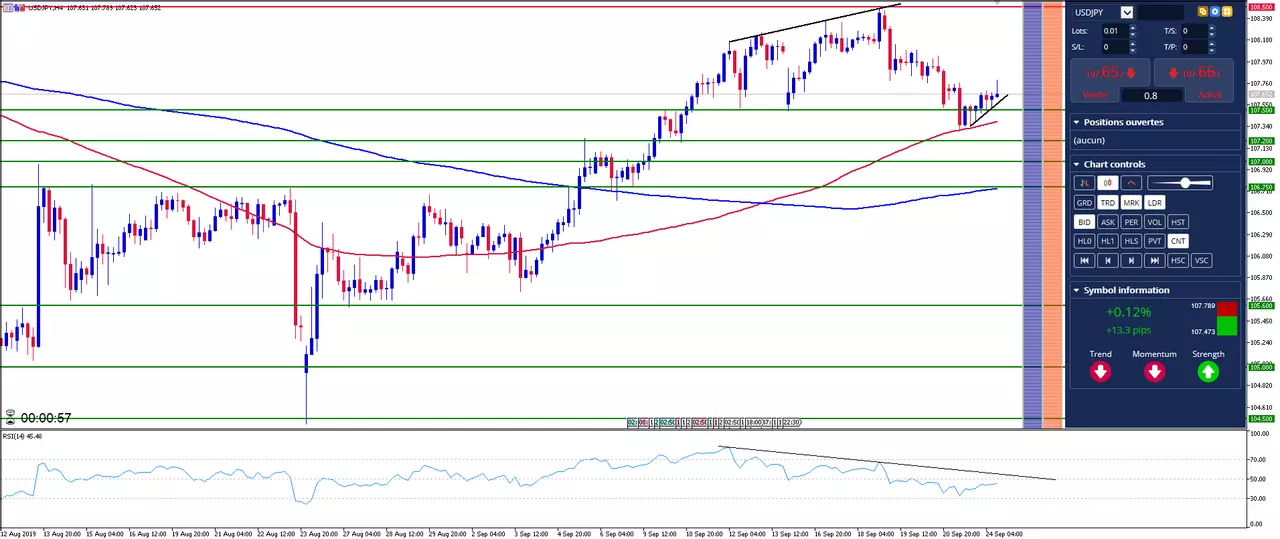Click the yellow copy icon in panel header
The width and height of the screenshot is (1280, 539).
pos(1203,12)
